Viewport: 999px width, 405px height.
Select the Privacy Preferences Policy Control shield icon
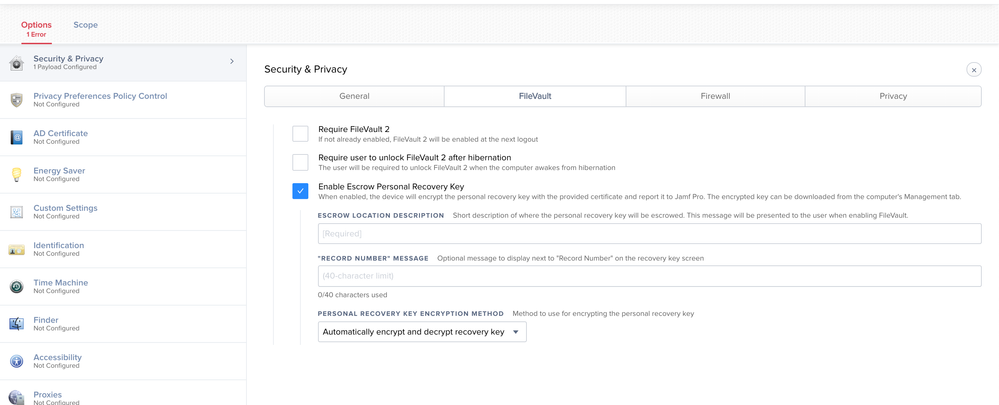(x=17, y=100)
